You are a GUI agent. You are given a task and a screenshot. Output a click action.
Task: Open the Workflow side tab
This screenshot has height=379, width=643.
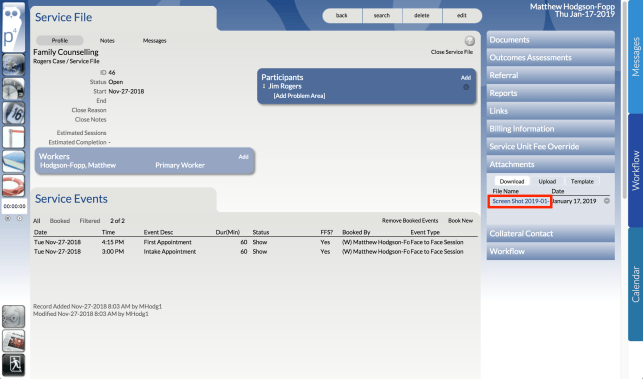click(635, 170)
